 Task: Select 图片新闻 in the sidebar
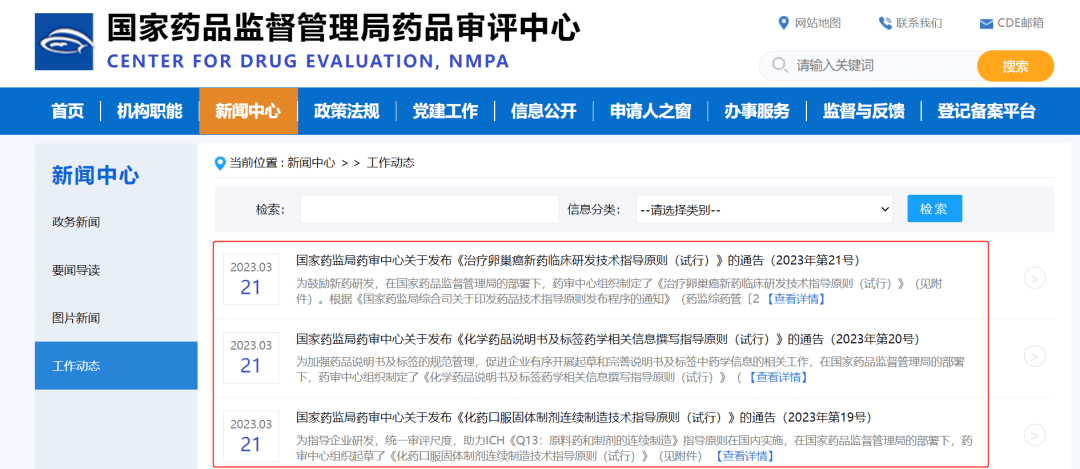pos(76,318)
